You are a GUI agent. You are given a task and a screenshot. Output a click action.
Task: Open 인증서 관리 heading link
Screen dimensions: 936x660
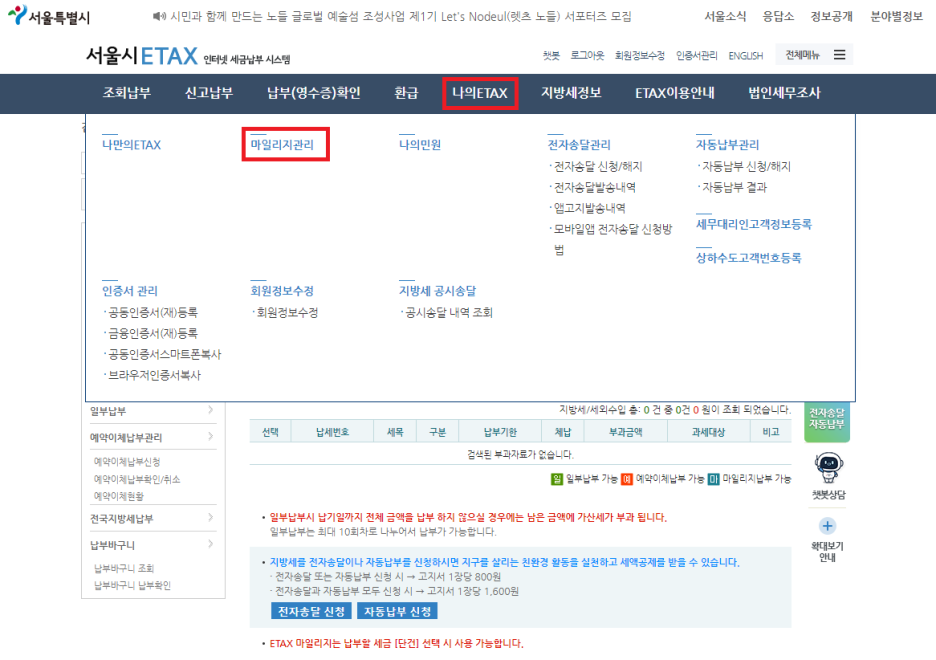tap(130, 291)
